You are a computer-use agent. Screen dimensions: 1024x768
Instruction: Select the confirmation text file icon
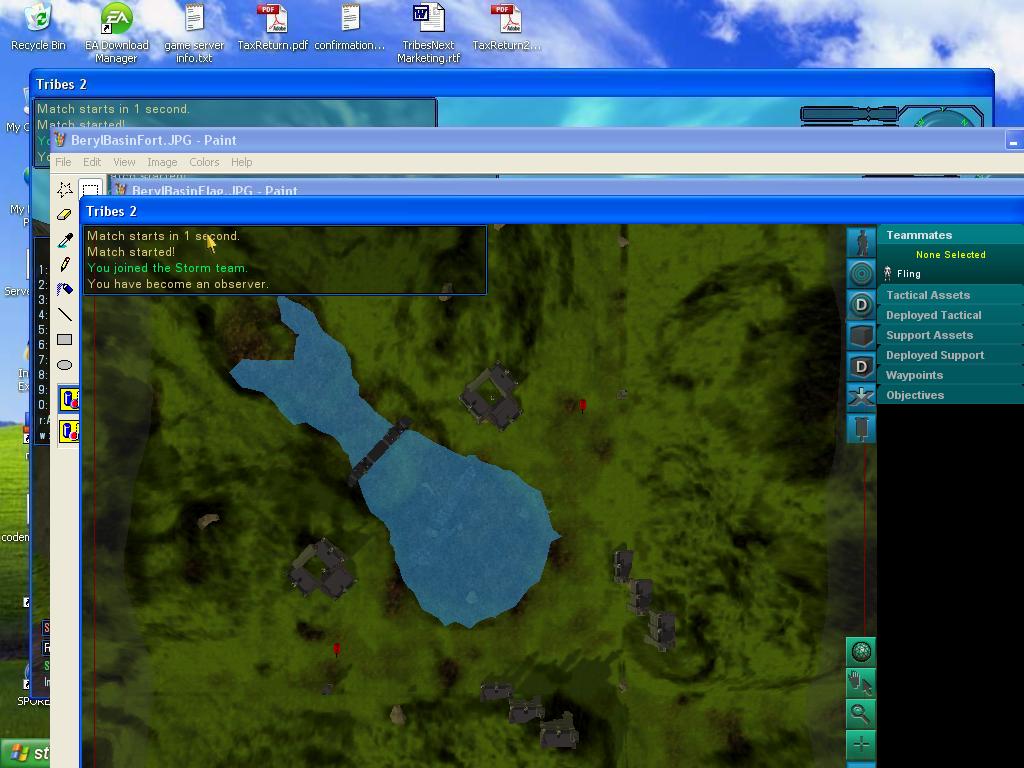[350, 27]
